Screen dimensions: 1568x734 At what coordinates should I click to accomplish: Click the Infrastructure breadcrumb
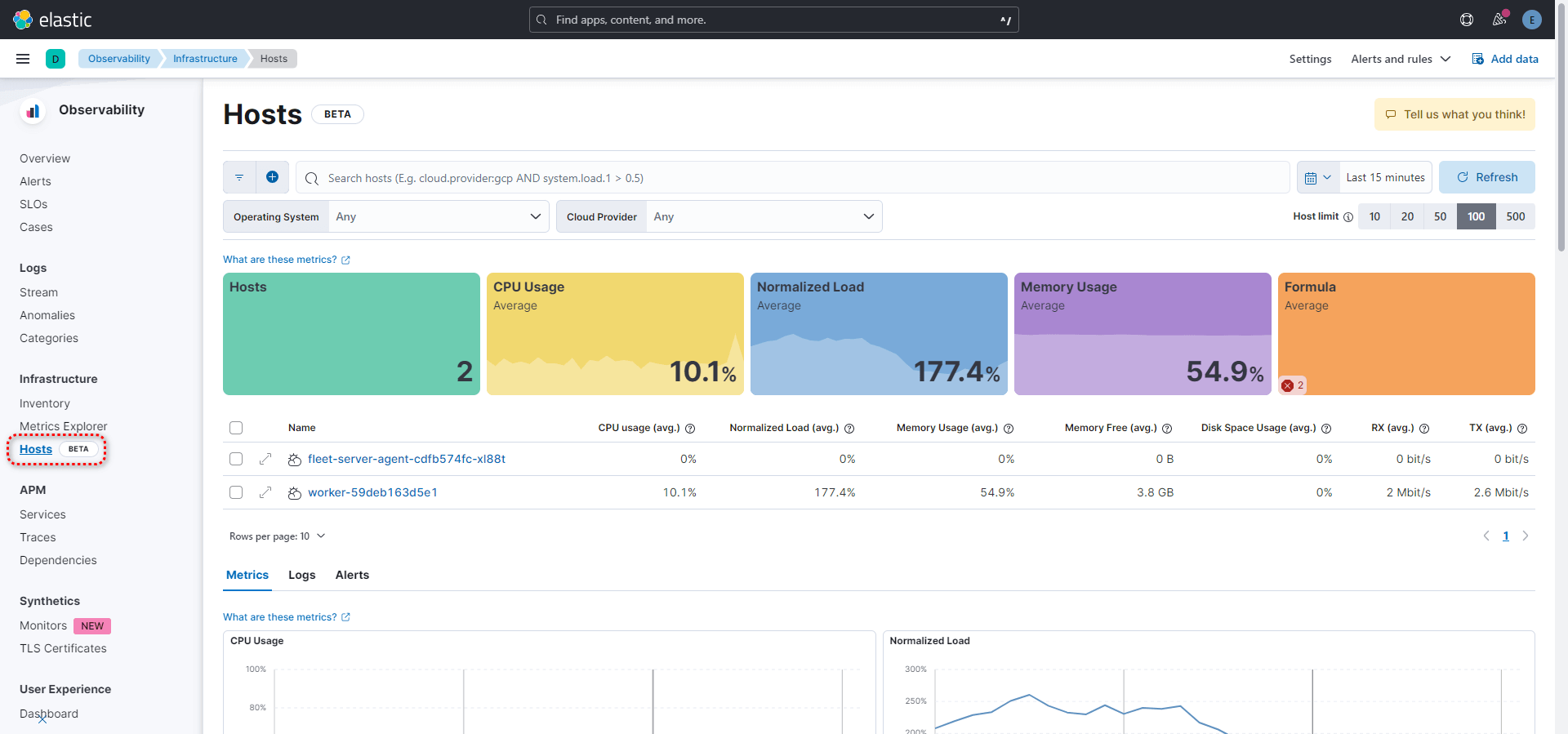pos(205,59)
